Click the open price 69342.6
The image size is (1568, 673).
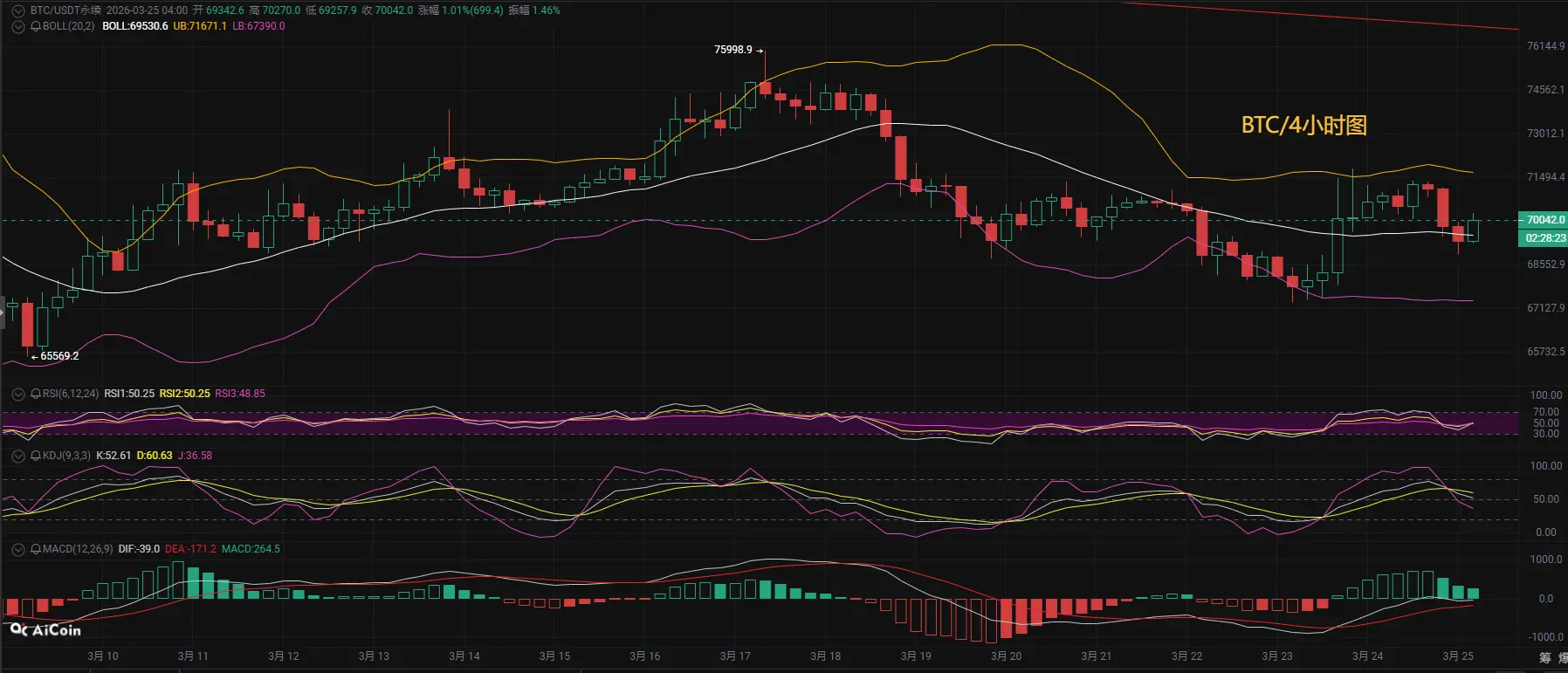click(x=225, y=10)
